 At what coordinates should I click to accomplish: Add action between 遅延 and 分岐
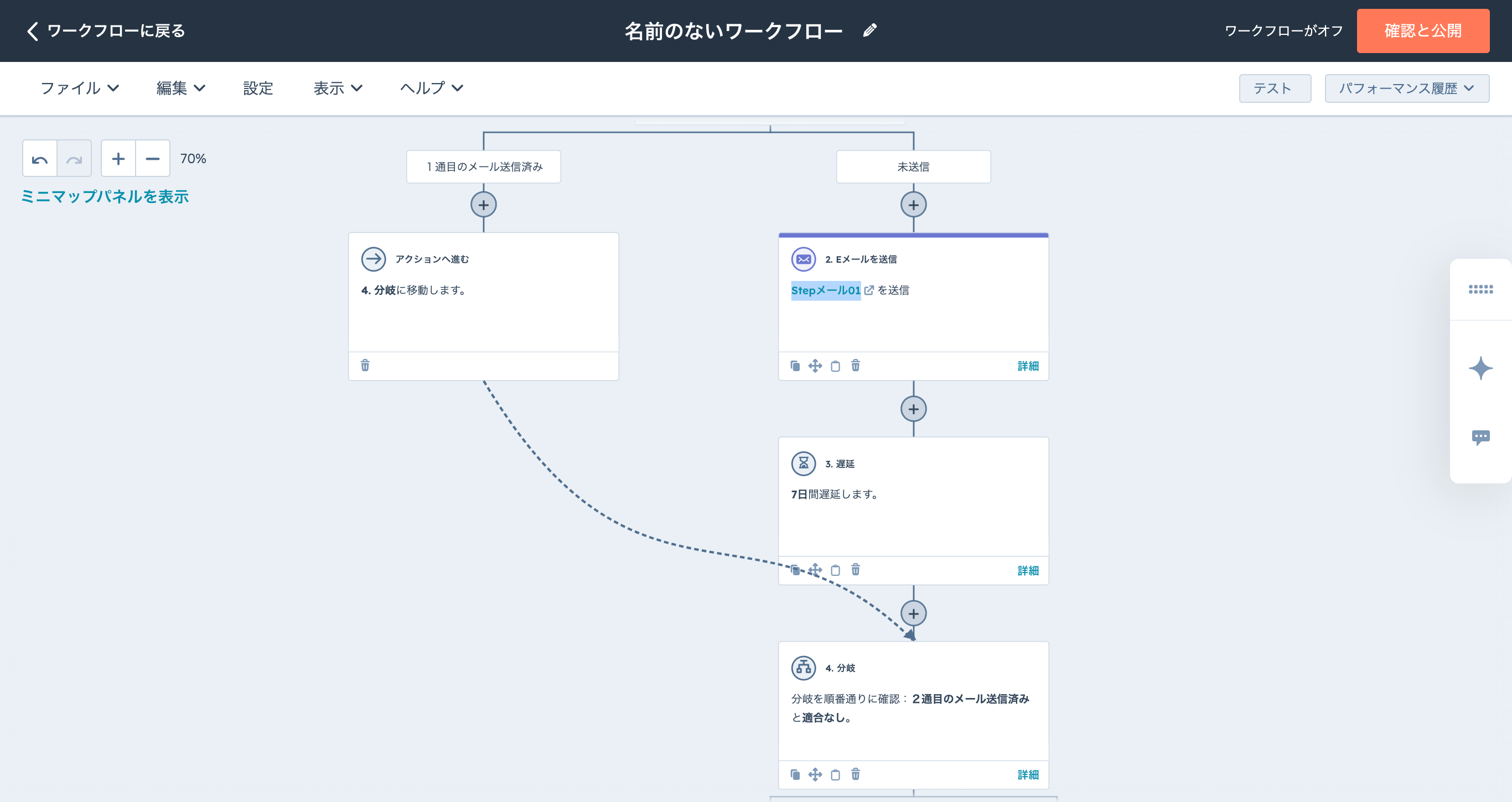pos(913,614)
